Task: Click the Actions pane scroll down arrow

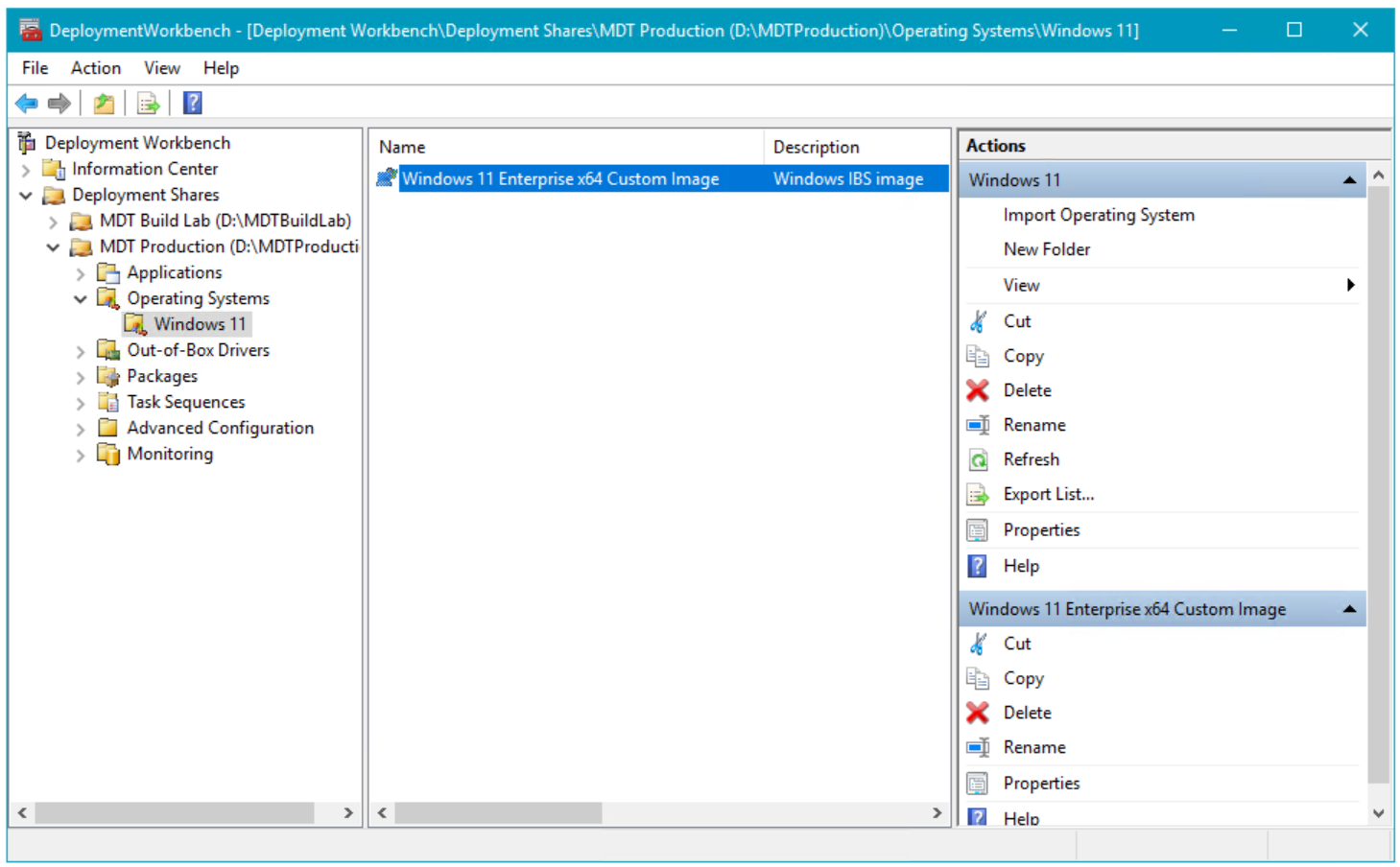Action: point(1378,813)
